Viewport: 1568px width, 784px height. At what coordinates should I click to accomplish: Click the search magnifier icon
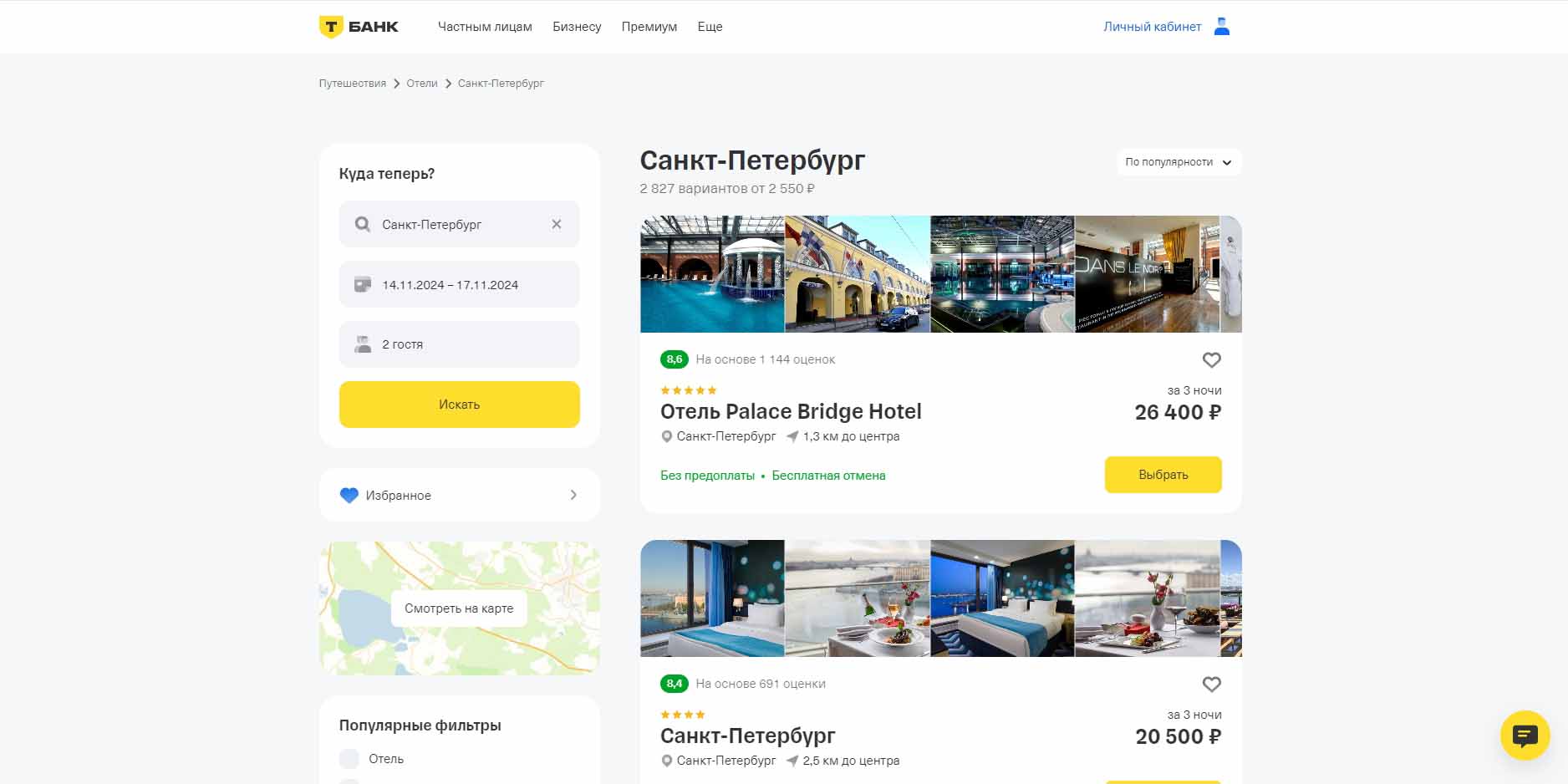(x=362, y=224)
